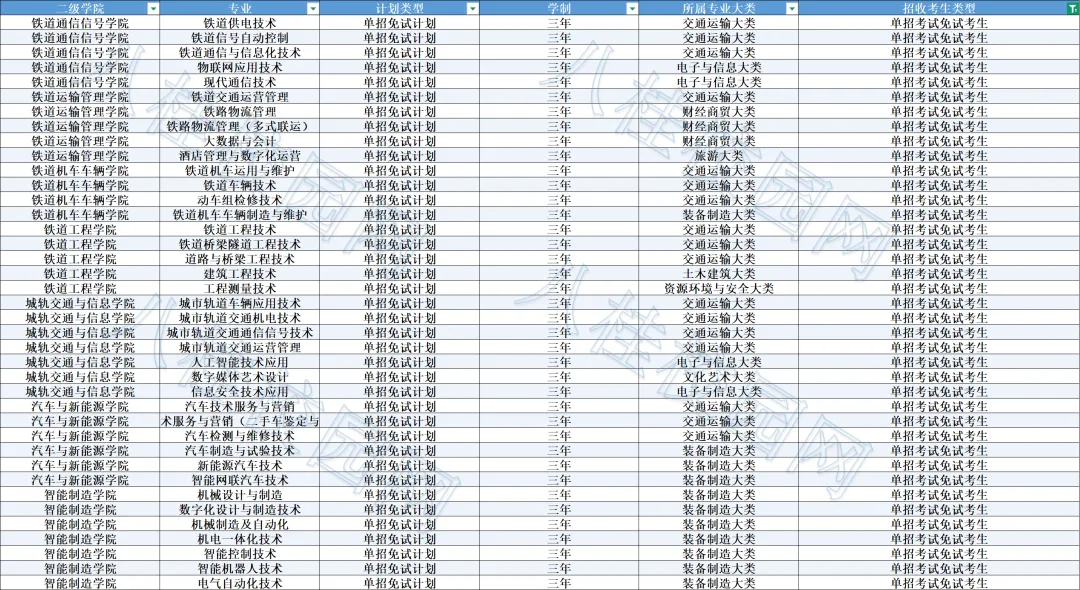1080x590 pixels.
Task: Select the truncated 二手车鉴定 major cell
Action: pos(240,421)
